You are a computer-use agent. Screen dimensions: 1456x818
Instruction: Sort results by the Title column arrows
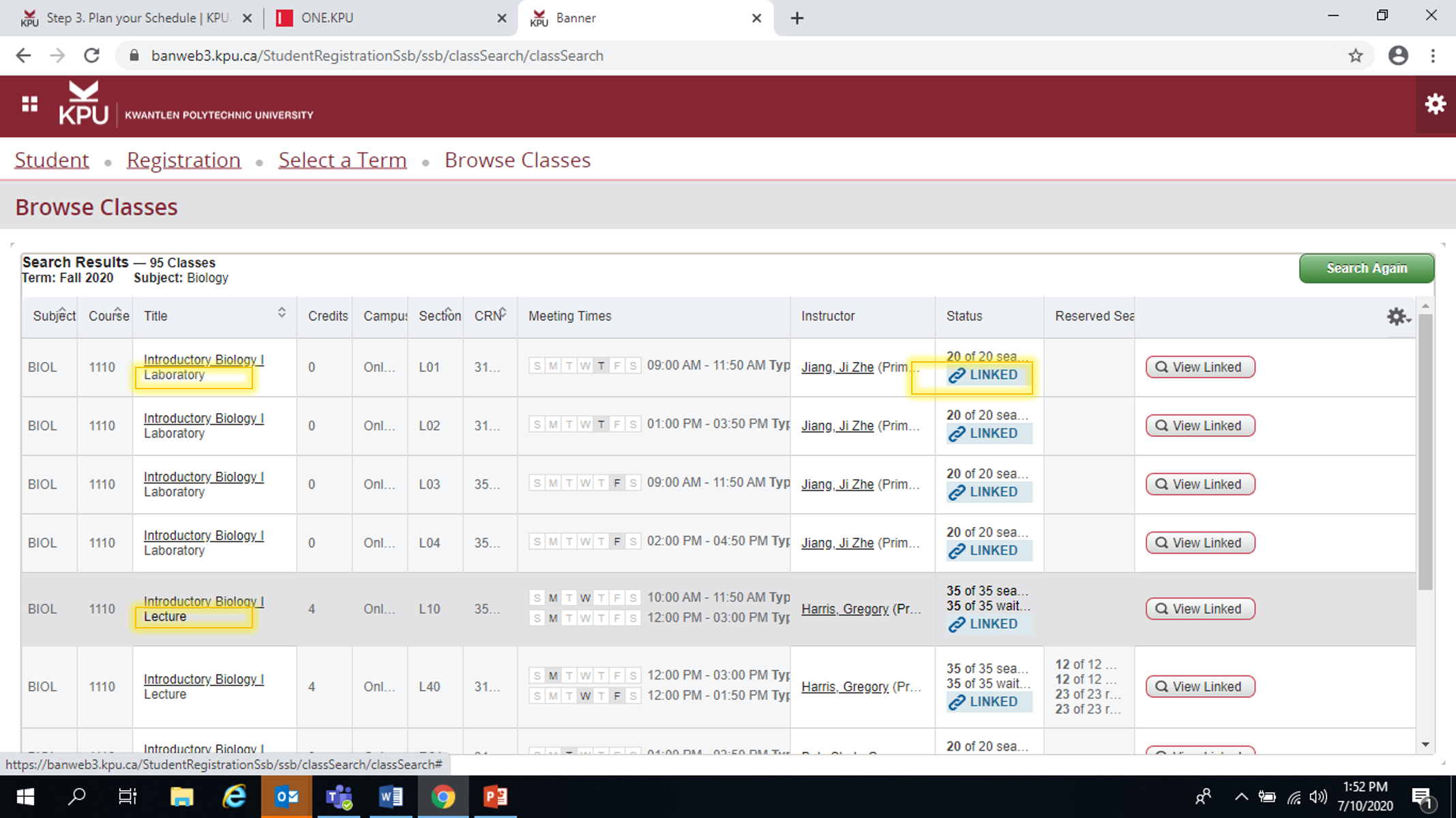point(282,313)
